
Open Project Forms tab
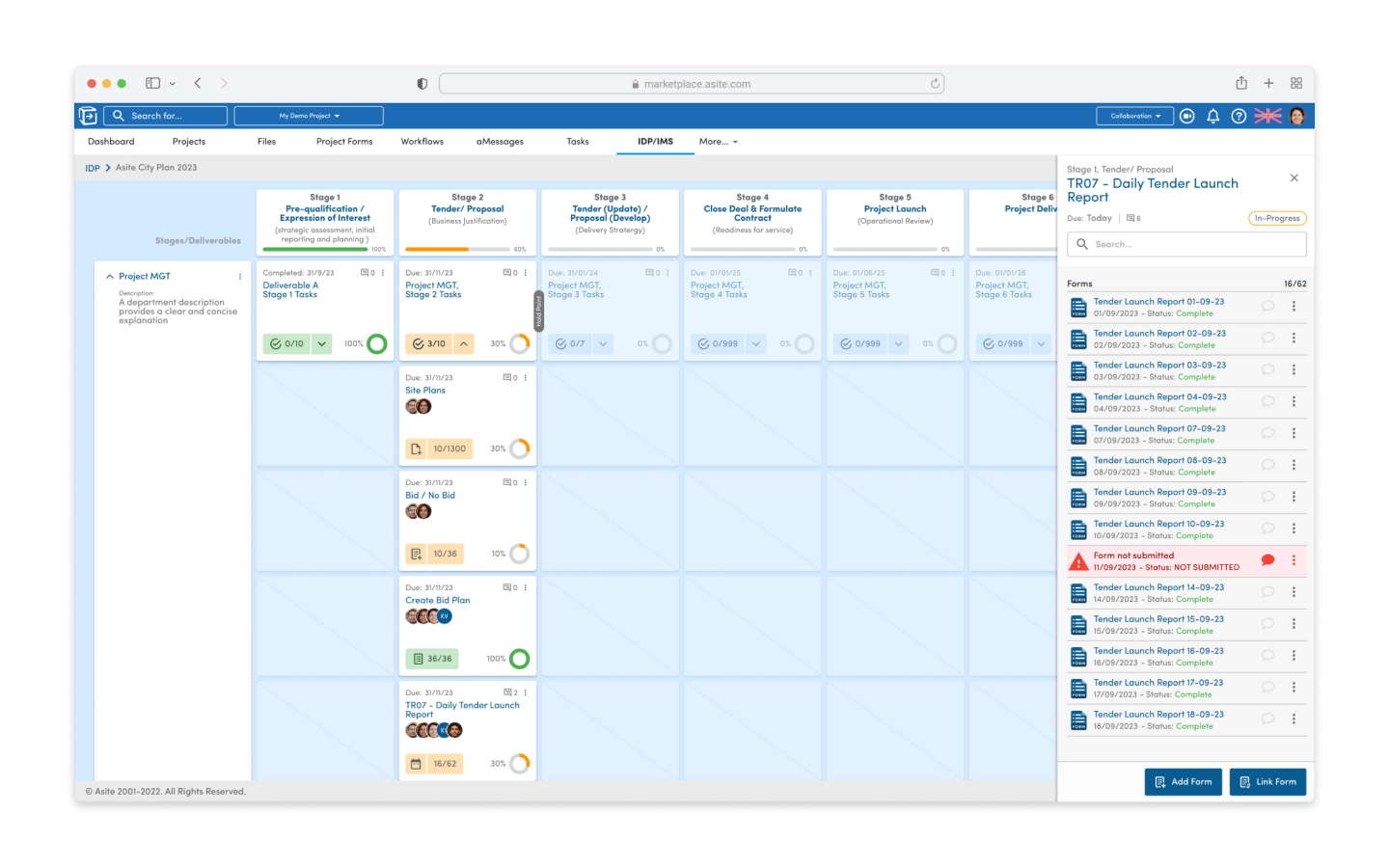point(344,142)
